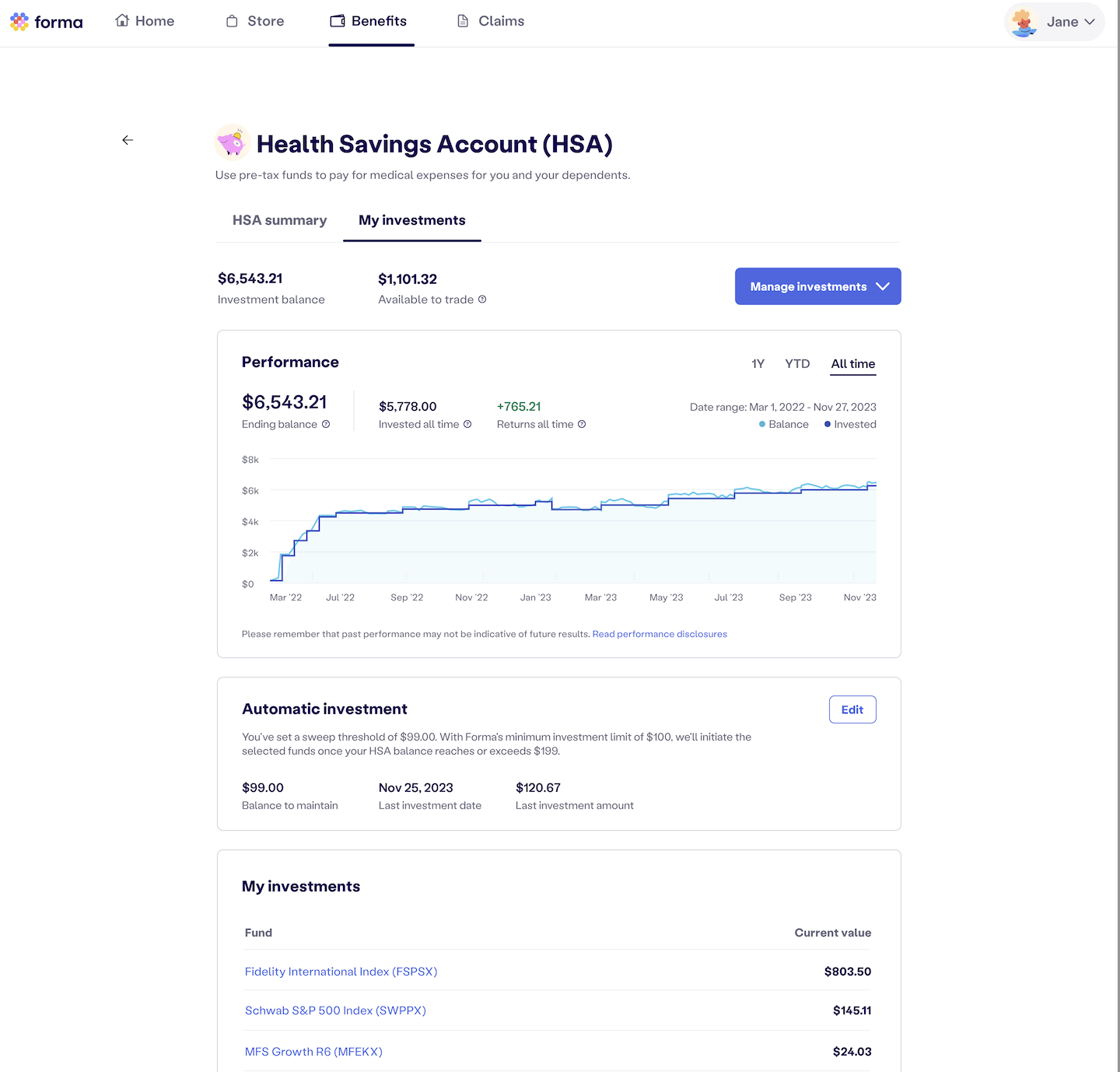Click the Date range text in Performance

[783, 407]
